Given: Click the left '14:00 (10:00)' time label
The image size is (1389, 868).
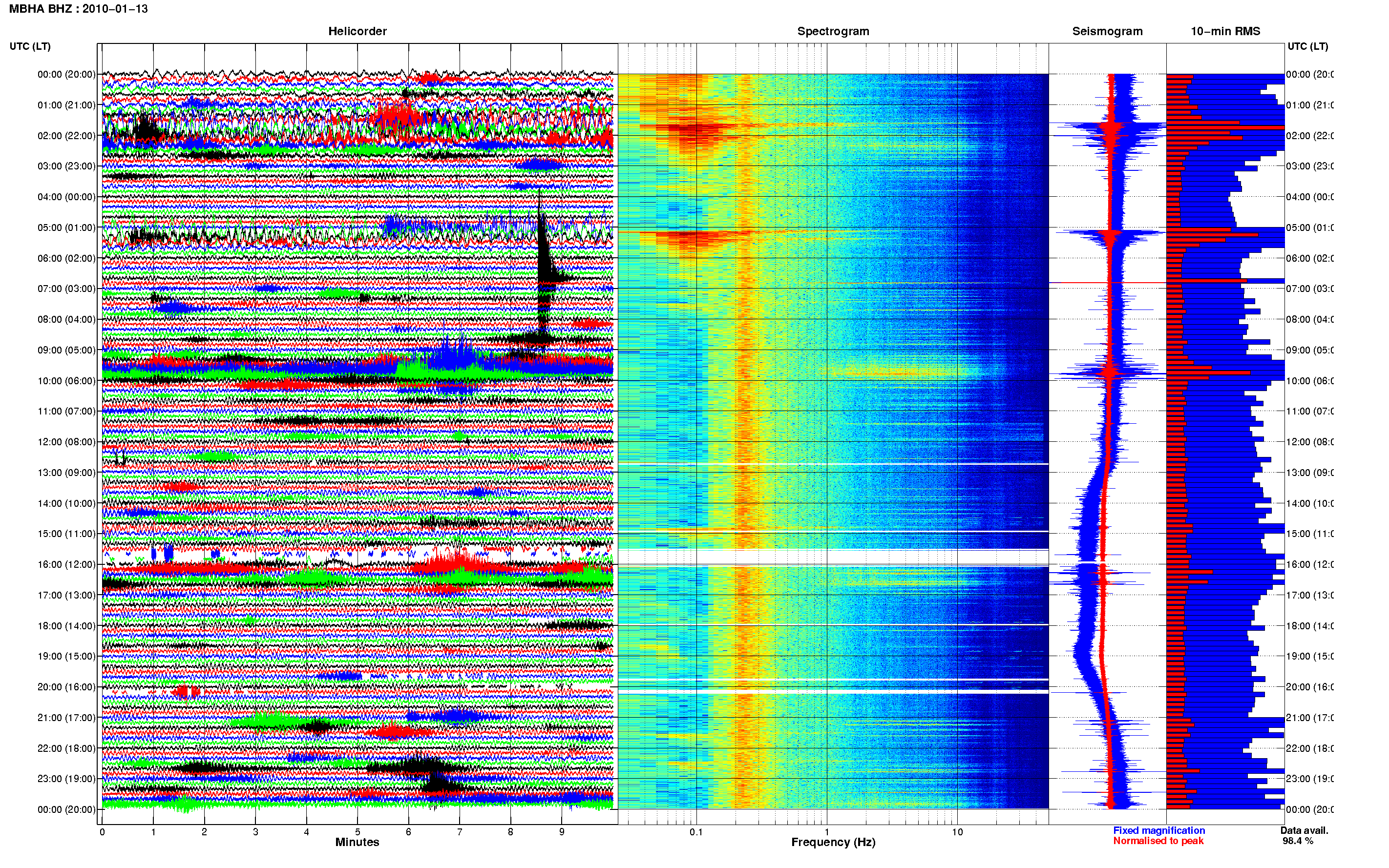Looking at the screenshot, I should pyautogui.click(x=66, y=503).
